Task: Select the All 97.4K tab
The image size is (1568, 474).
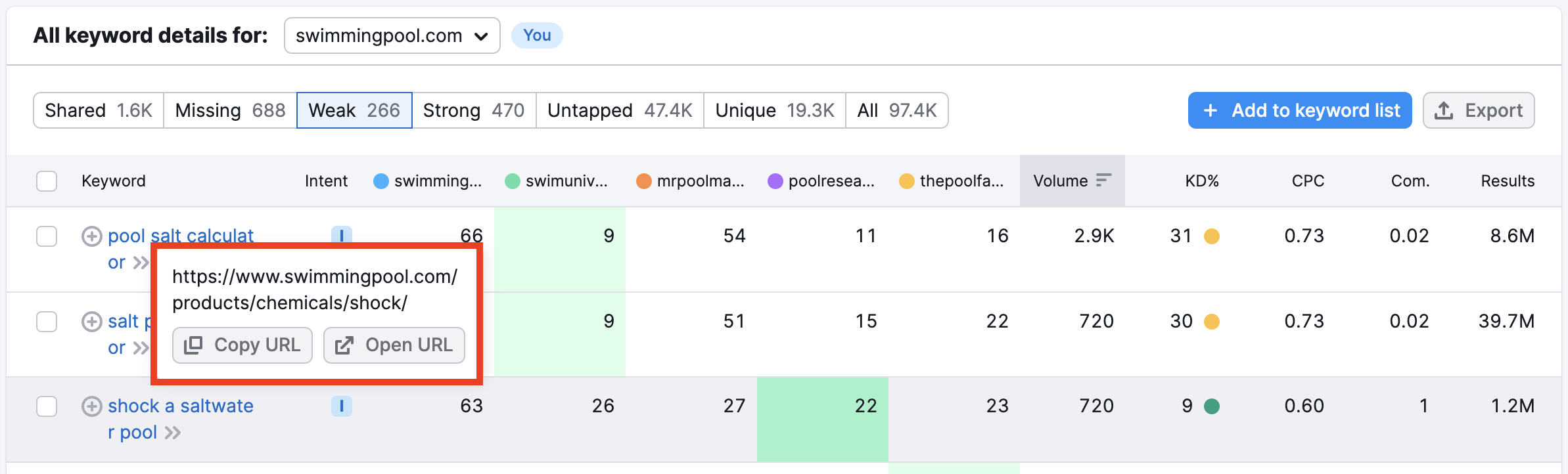Action: point(897,110)
